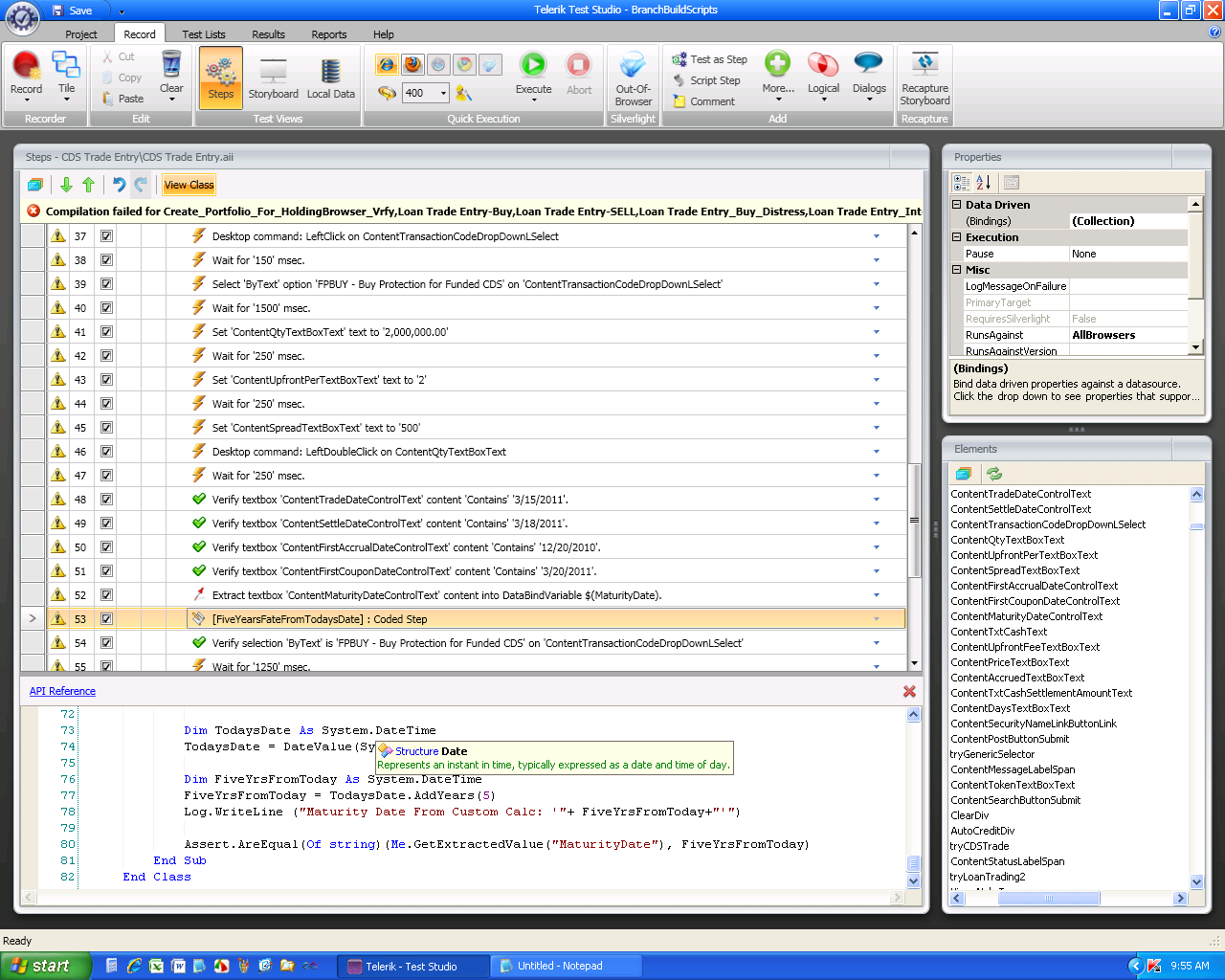This screenshot has height=980, width=1225.
Task: Collapse the Data Driven properties section
Action: pyautogui.click(x=957, y=205)
